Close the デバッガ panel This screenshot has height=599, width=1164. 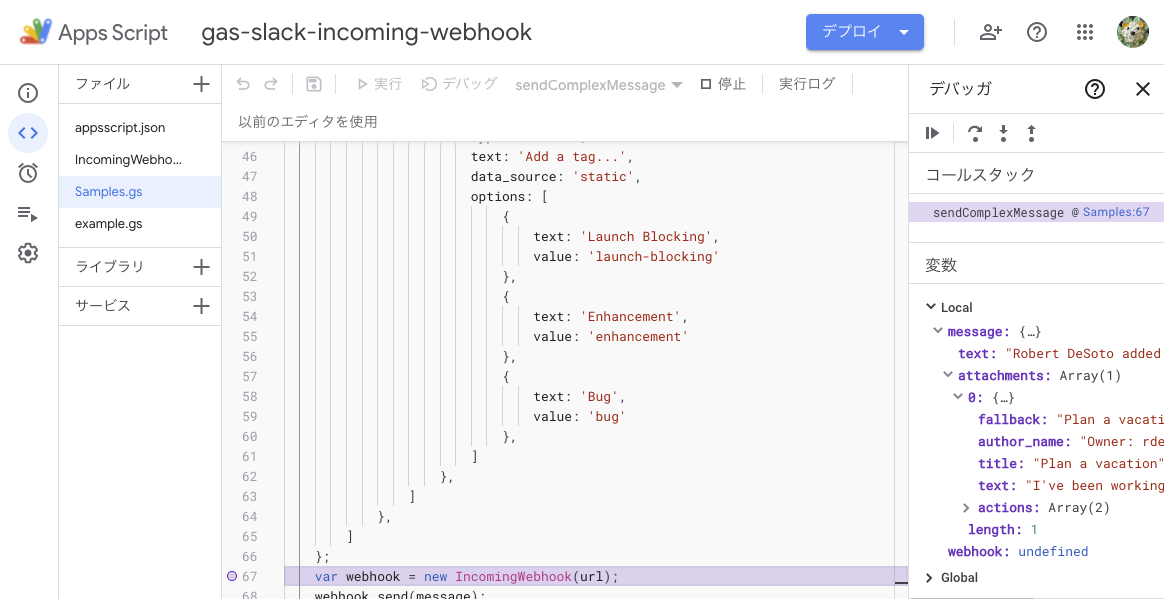[x=1143, y=89]
